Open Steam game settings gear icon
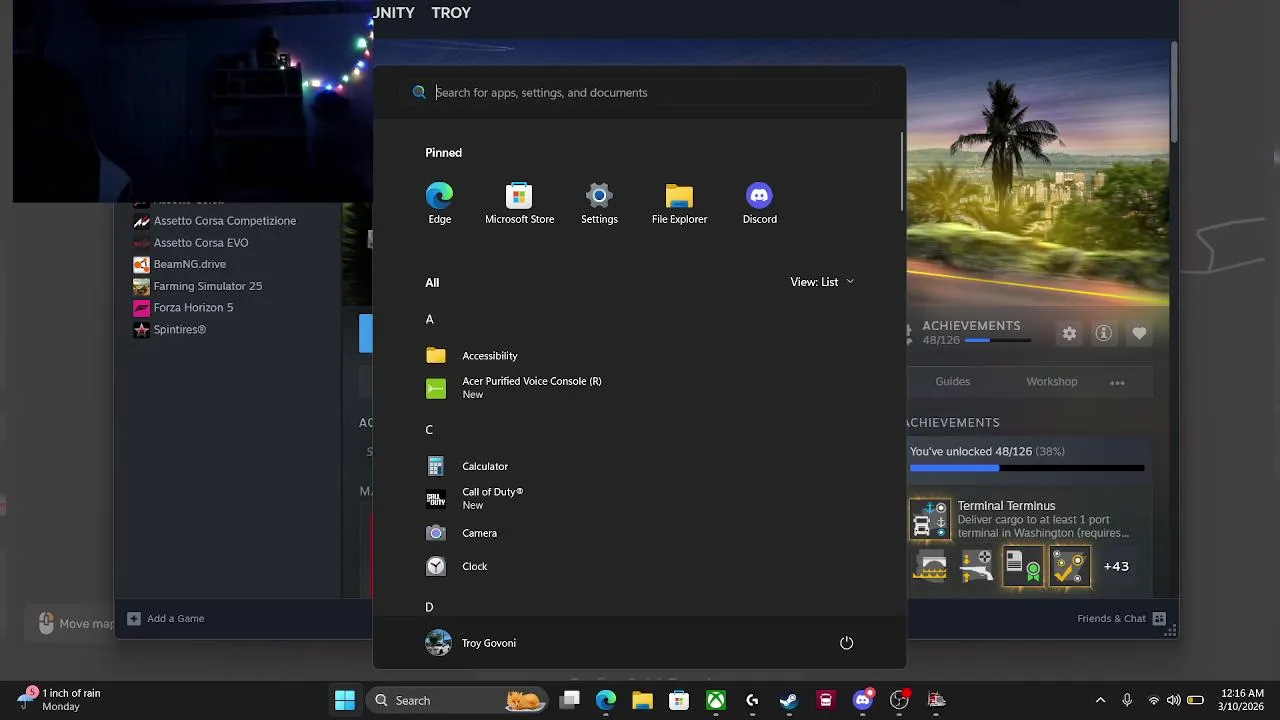Screen dimensions: 1280x720 (x=1069, y=334)
